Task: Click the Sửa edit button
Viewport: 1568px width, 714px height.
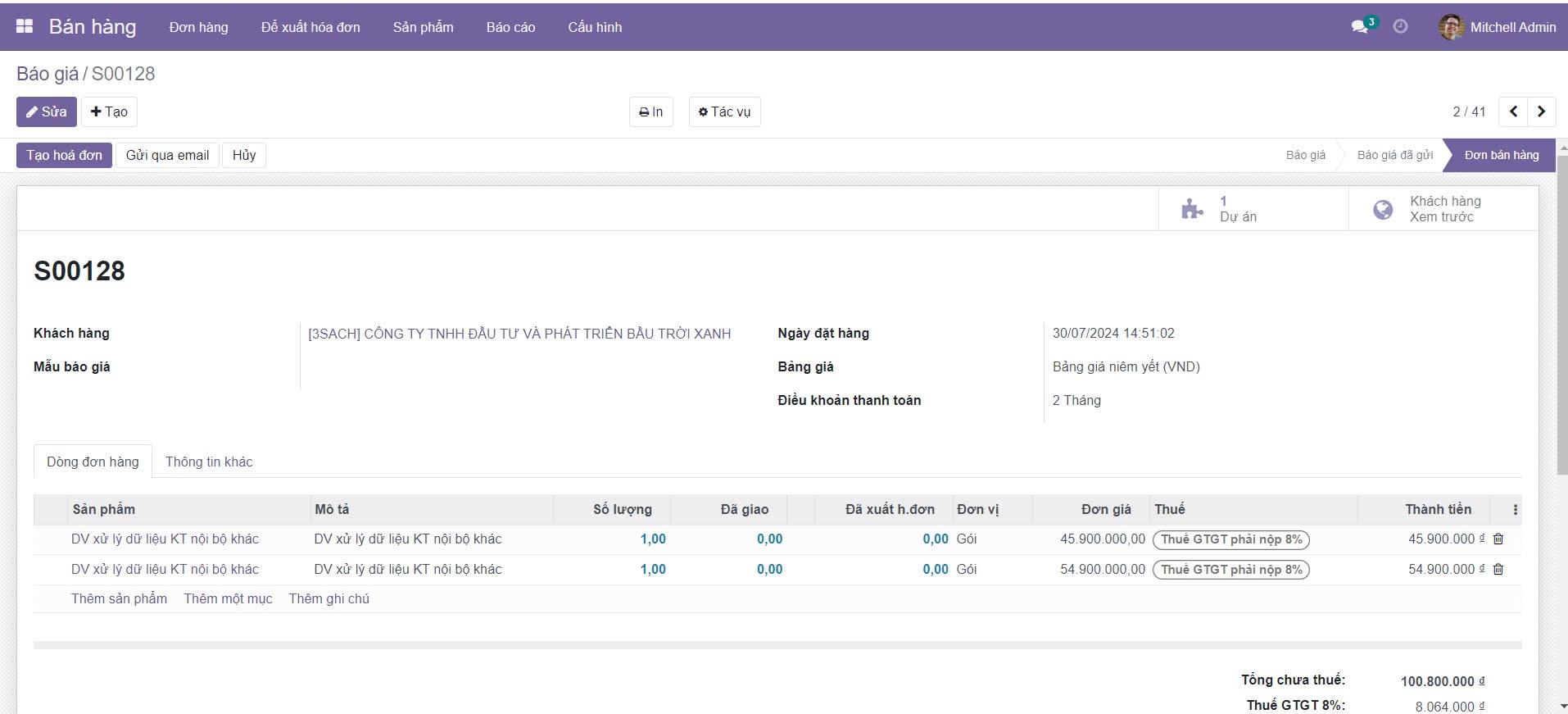Action: coord(47,111)
